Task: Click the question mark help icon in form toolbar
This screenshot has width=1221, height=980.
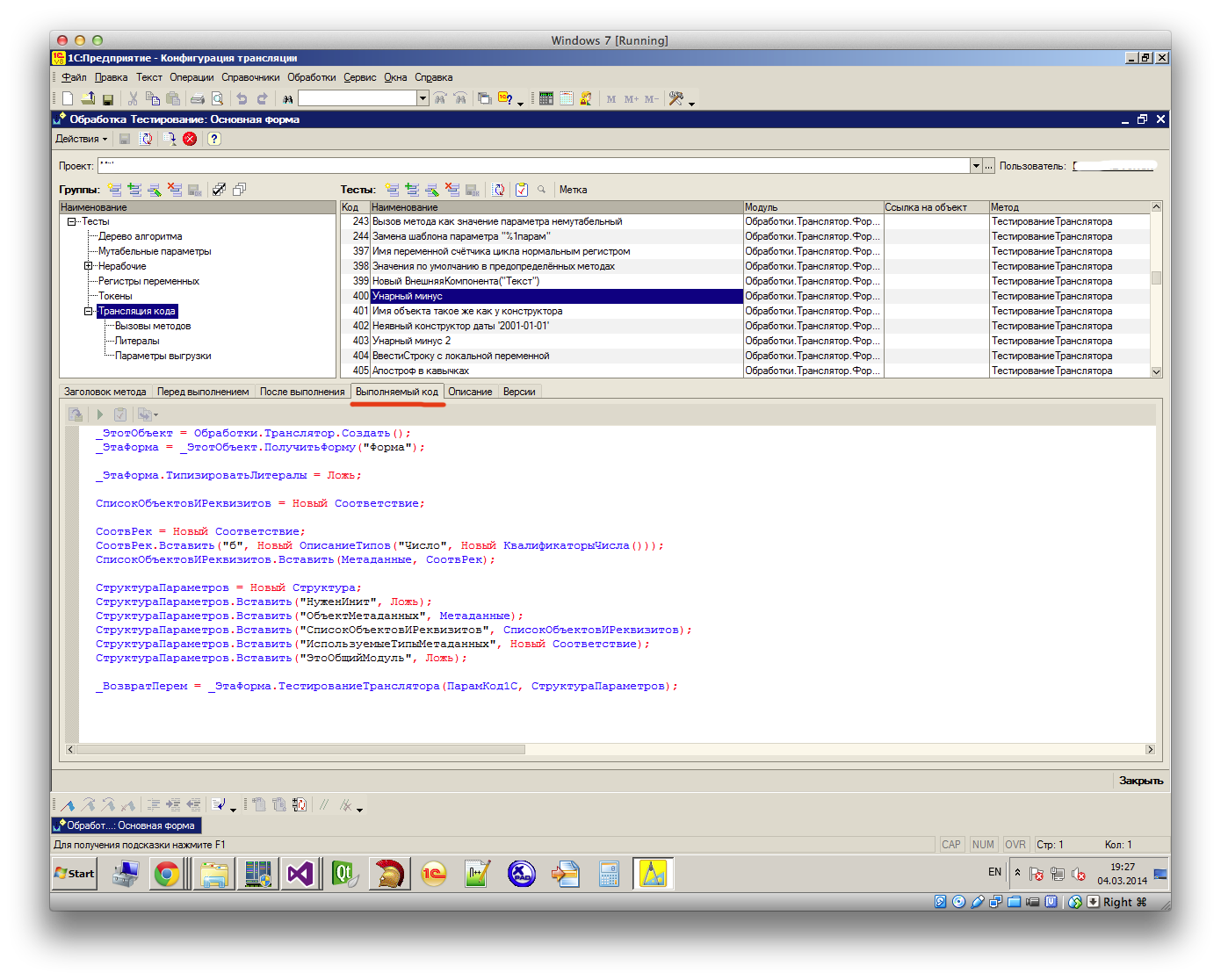Action: [213, 139]
